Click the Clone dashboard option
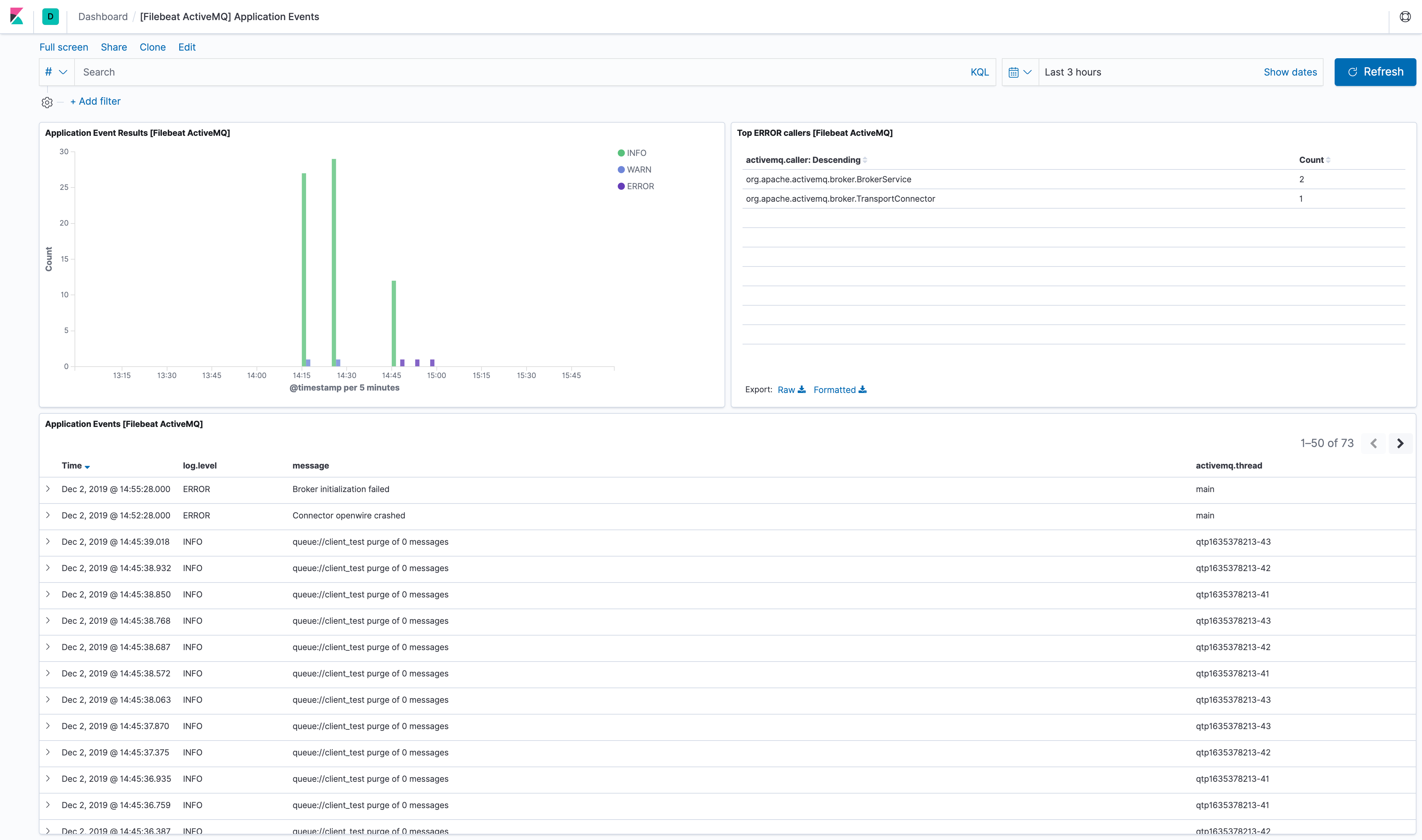The height and width of the screenshot is (840, 1422). [x=152, y=47]
